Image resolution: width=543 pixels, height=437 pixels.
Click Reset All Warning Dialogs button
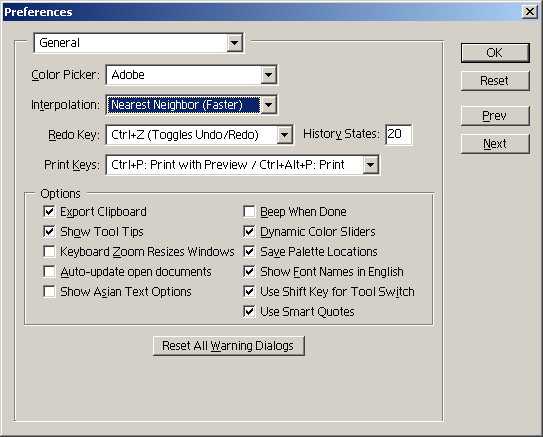(229, 346)
